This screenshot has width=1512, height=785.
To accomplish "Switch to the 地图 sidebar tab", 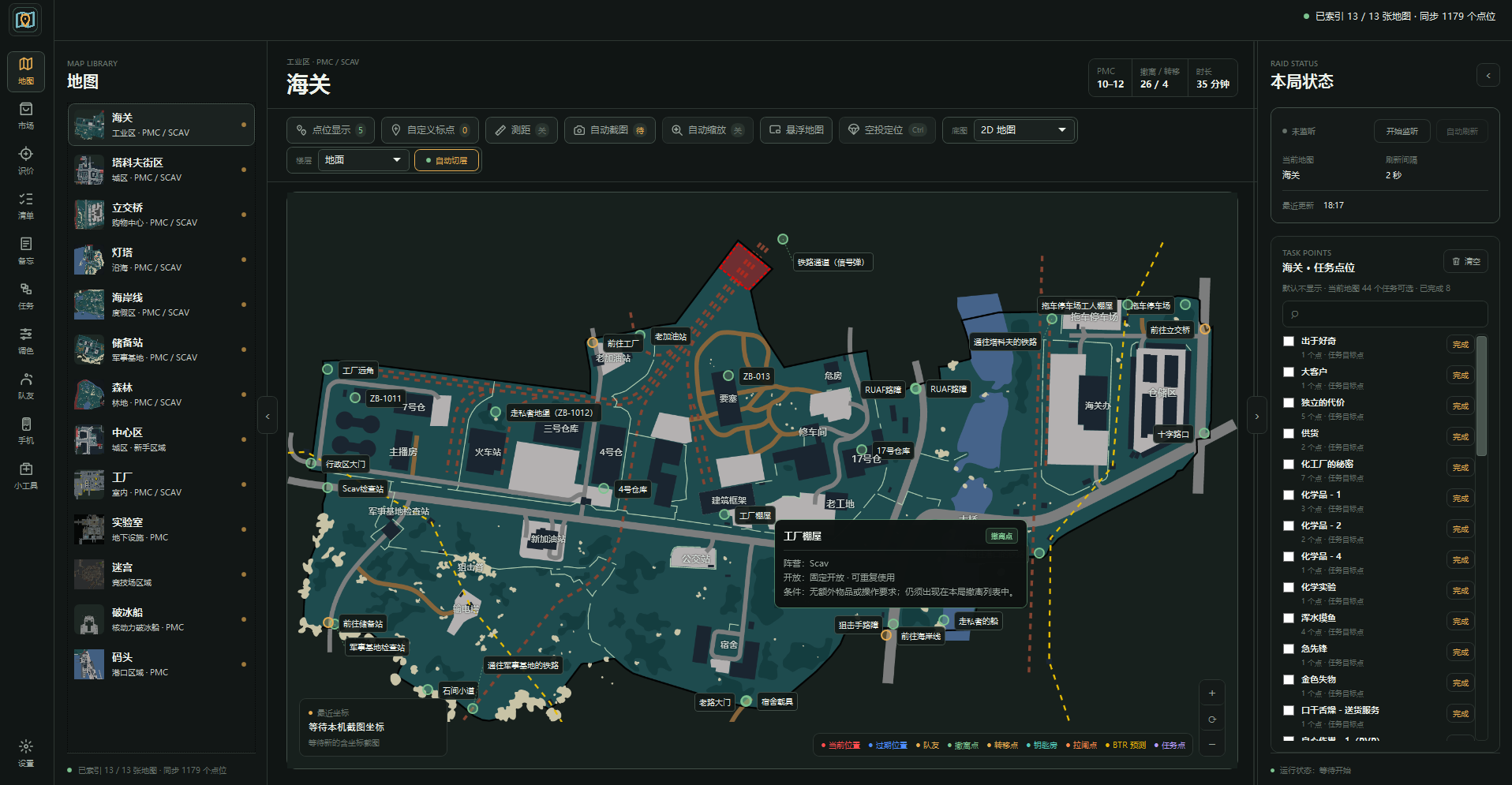I will tap(26, 71).
